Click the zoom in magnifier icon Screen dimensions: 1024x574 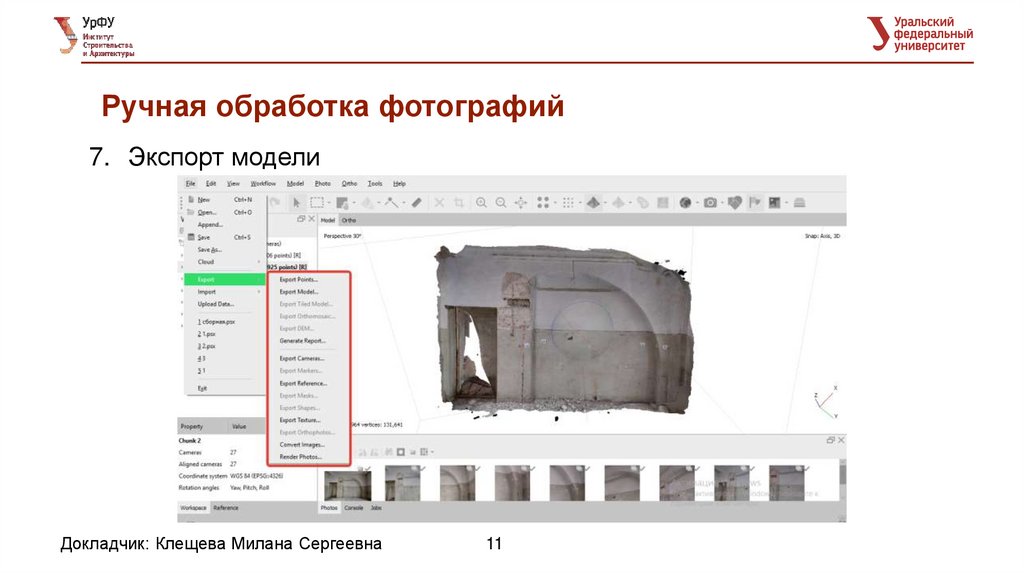tap(481, 202)
